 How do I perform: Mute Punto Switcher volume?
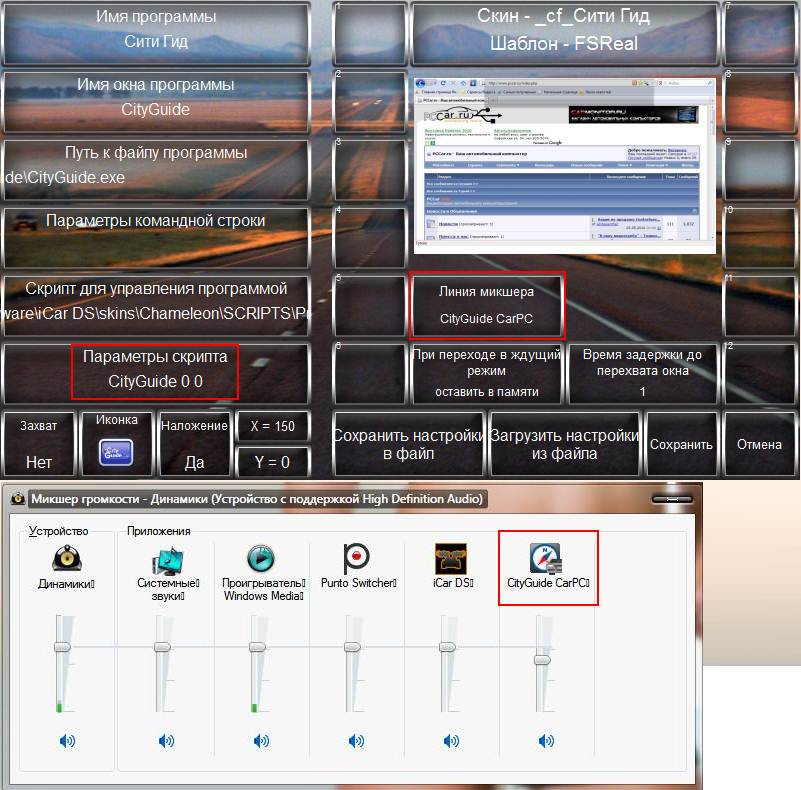356,740
